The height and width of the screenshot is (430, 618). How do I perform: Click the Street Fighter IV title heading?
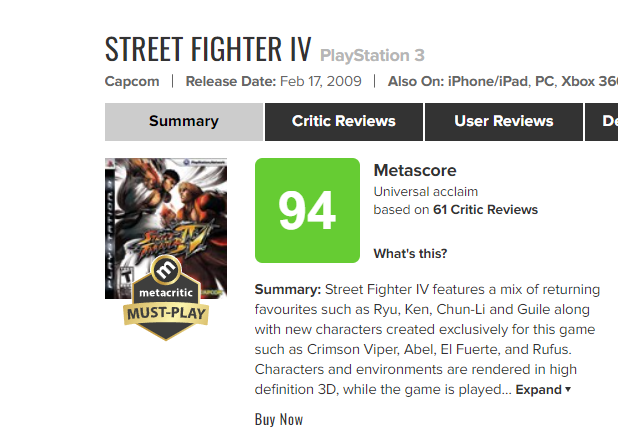(208, 49)
